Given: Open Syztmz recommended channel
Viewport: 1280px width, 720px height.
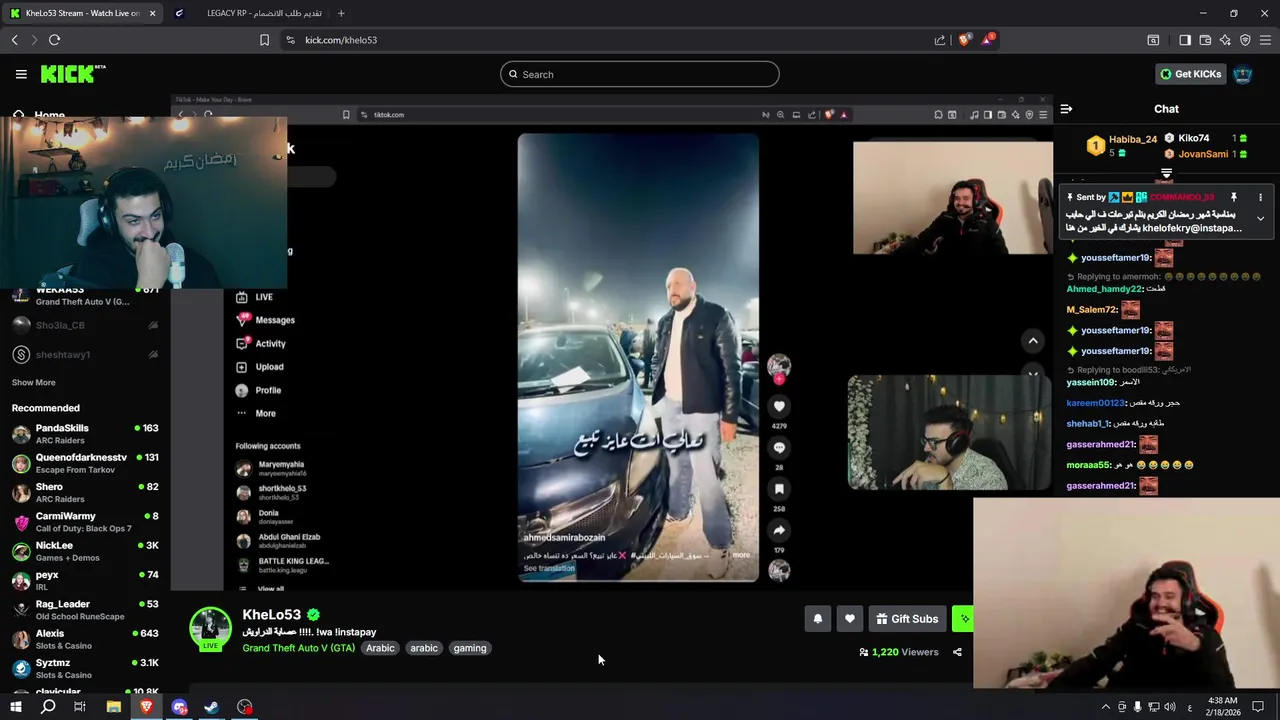Looking at the screenshot, I should pos(85,668).
